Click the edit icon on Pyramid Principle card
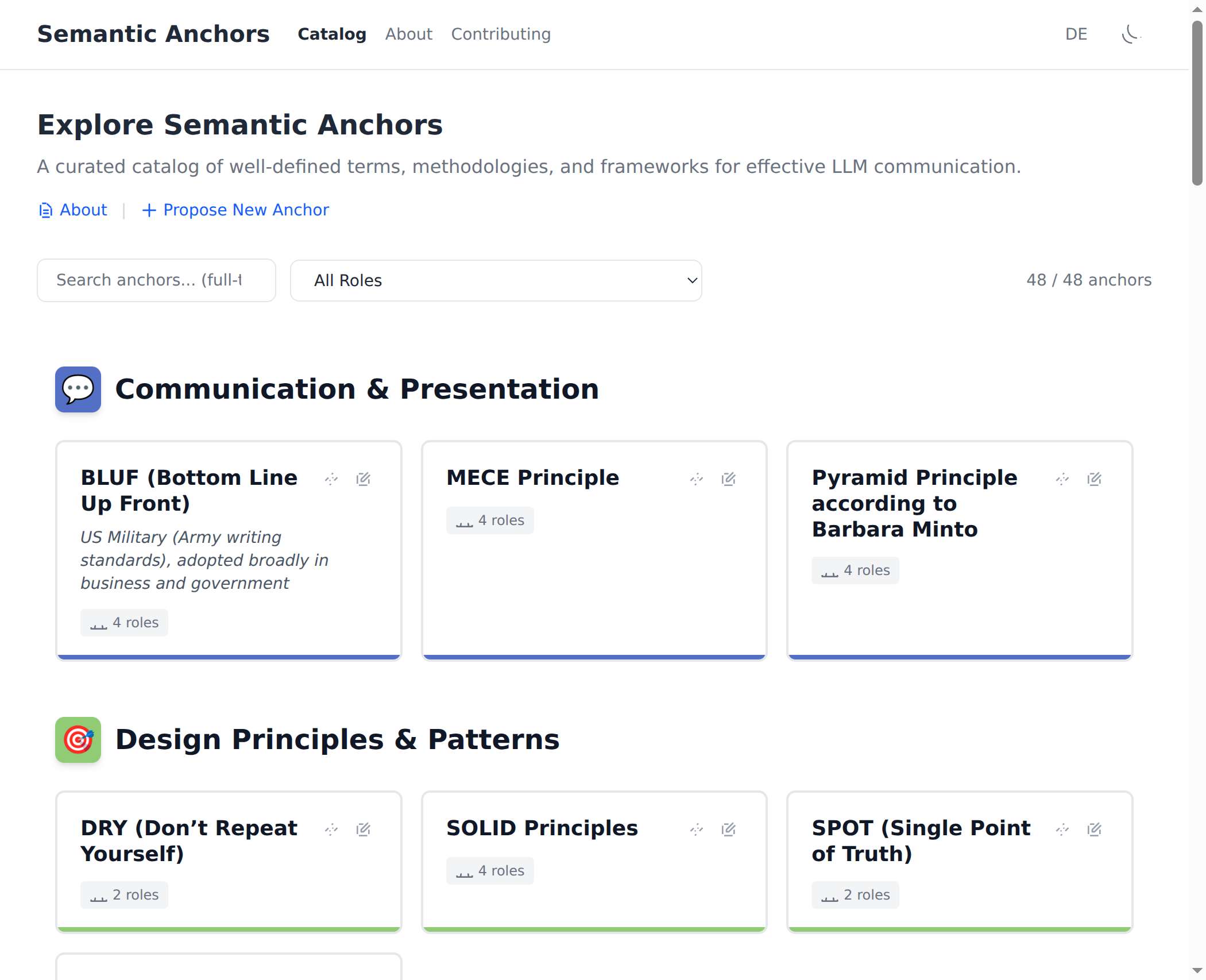Screen dimensions: 1206x980 tap(1094, 479)
